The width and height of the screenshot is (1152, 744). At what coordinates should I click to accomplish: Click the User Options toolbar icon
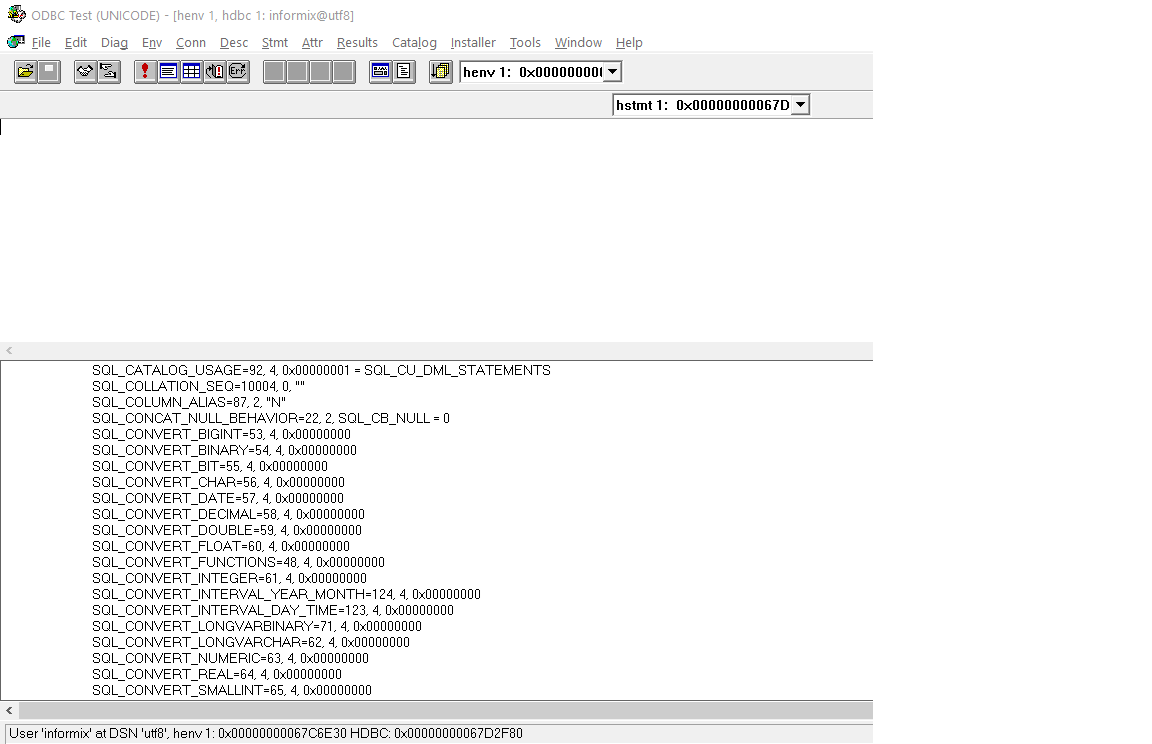(x=381, y=72)
